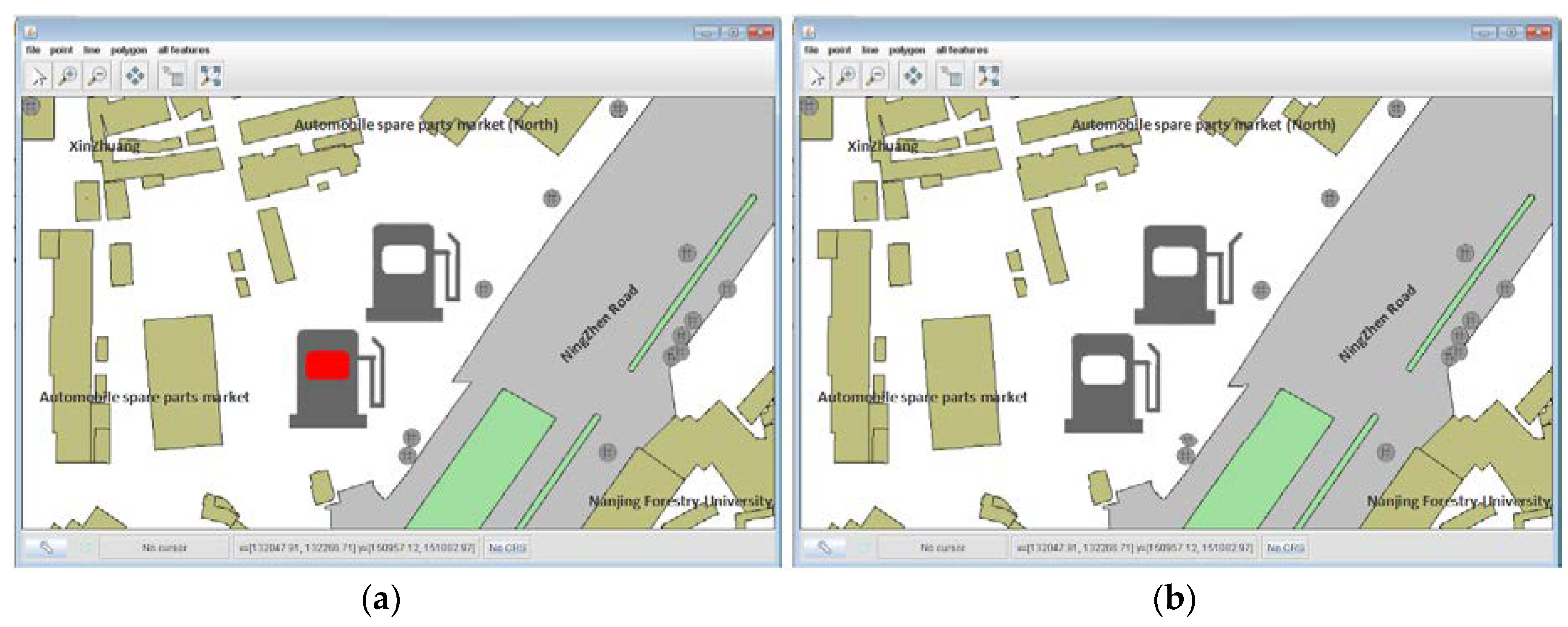Click the No CRS button, left window
This screenshot has height=627, width=1568.
pyautogui.click(x=507, y=548)
